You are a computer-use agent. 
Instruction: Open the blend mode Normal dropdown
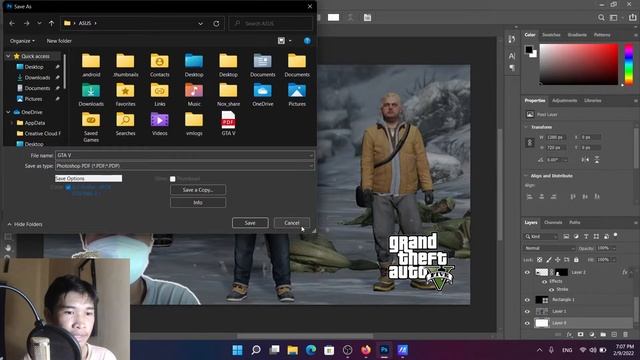(x=549, y=248)
